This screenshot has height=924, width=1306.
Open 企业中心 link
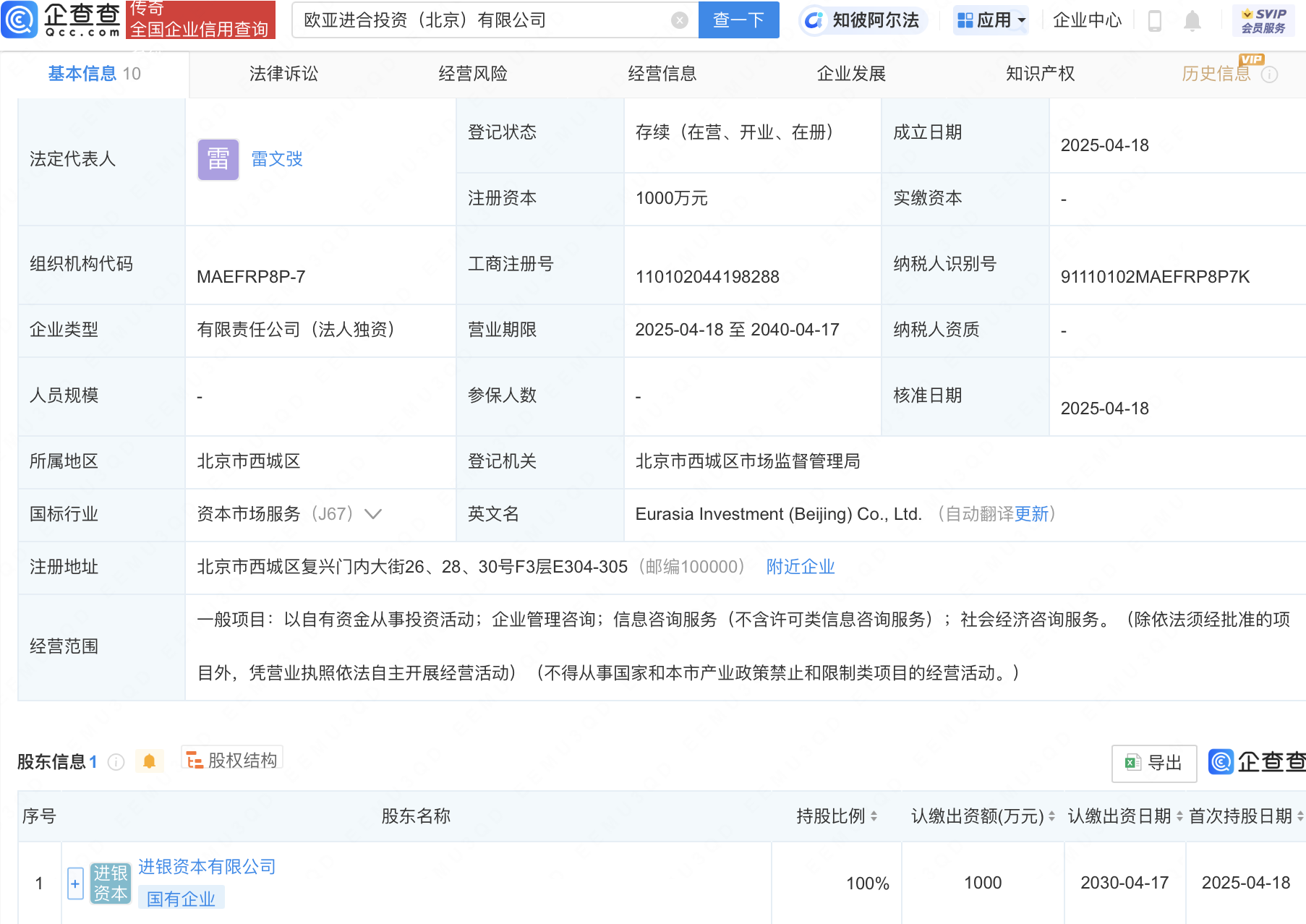(1087, 20)
